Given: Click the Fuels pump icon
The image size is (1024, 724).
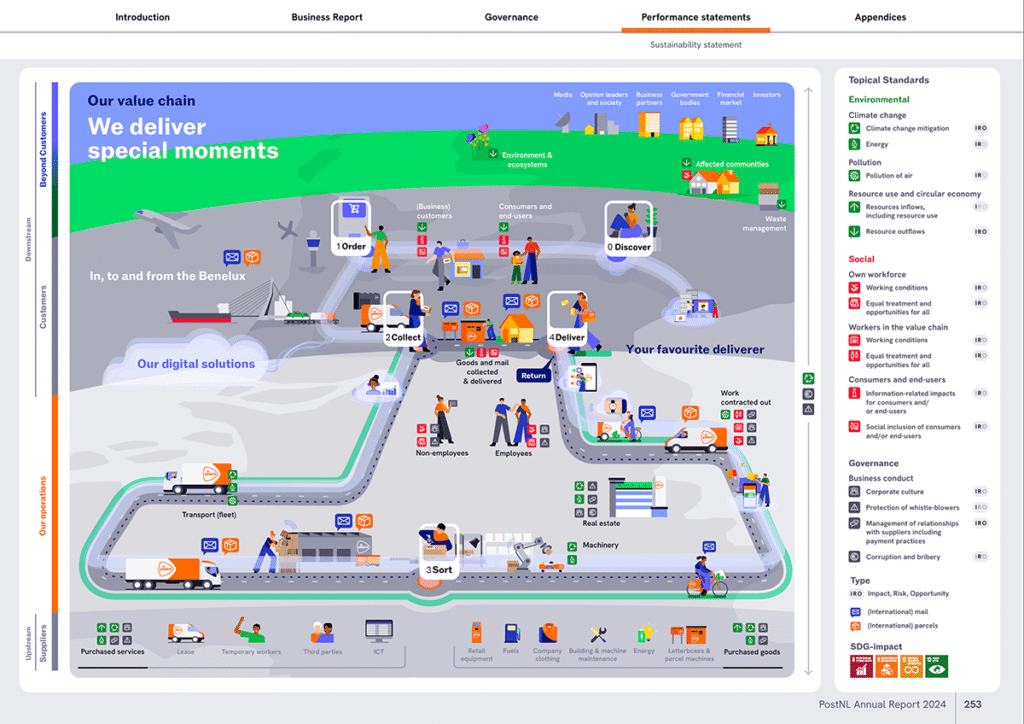Looking at the screenshot, I should click(512, 633).
